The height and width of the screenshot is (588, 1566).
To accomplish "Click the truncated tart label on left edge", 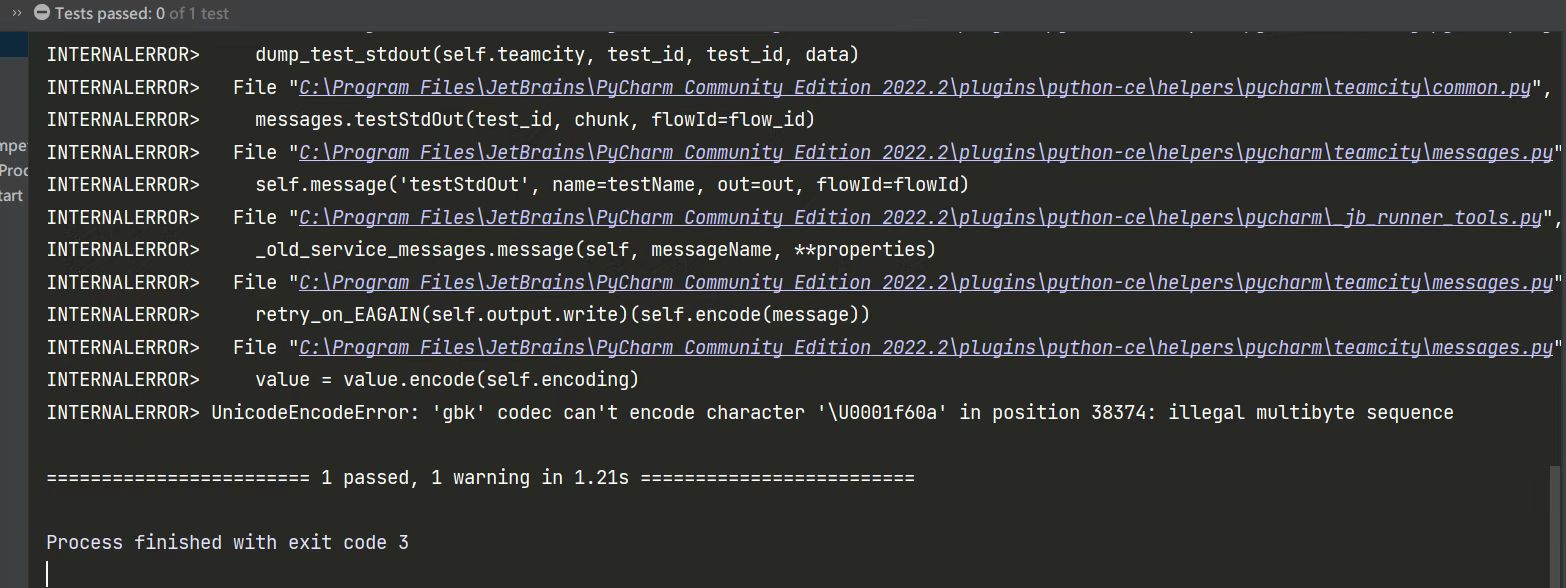I will (10, 195).
